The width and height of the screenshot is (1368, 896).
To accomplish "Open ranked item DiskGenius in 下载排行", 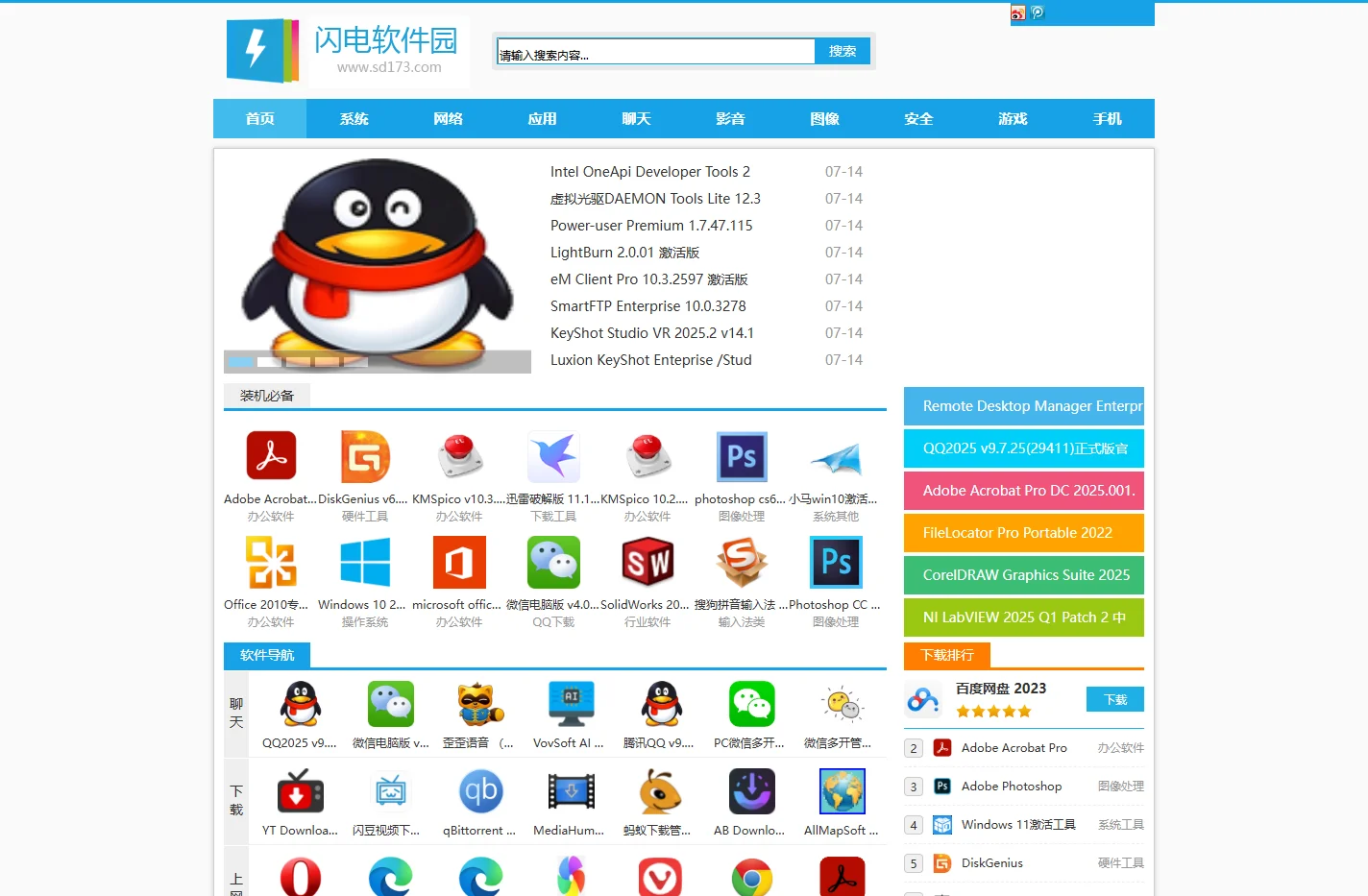I will [992, 863].
